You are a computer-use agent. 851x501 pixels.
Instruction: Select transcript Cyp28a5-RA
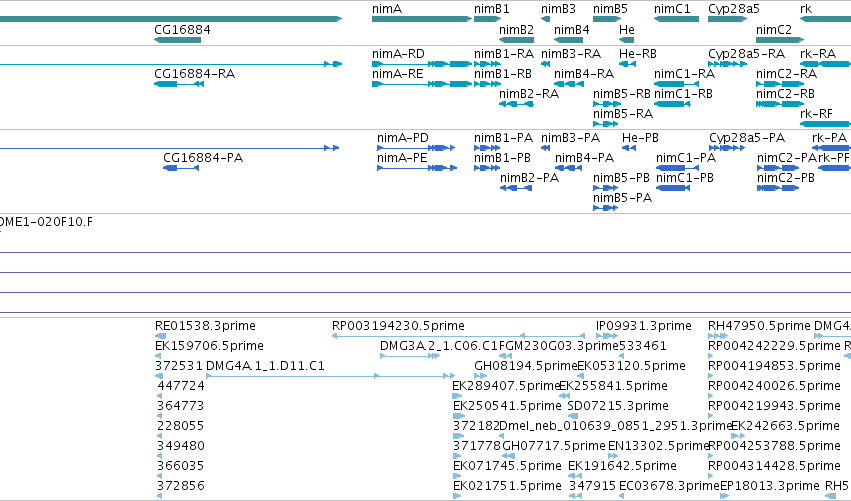(x=727, y=64)
